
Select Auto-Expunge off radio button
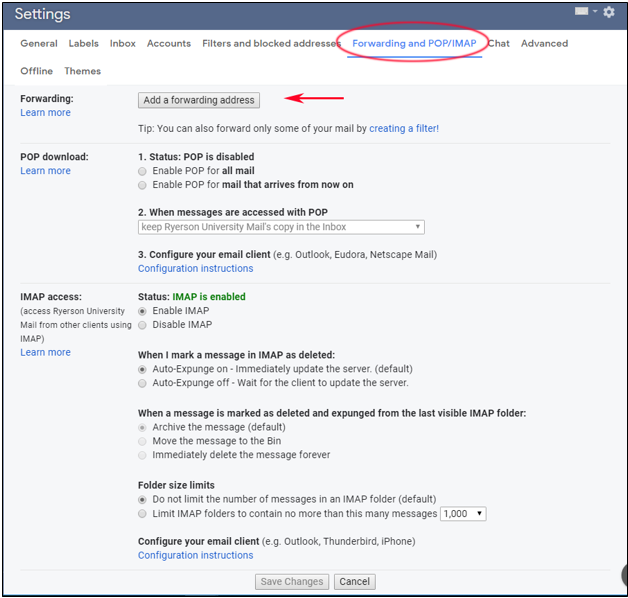(143, 383)
